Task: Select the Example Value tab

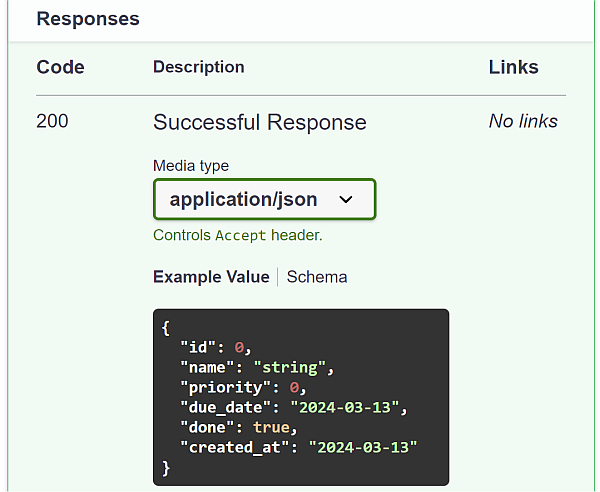Action: click(x=211, y=277)
